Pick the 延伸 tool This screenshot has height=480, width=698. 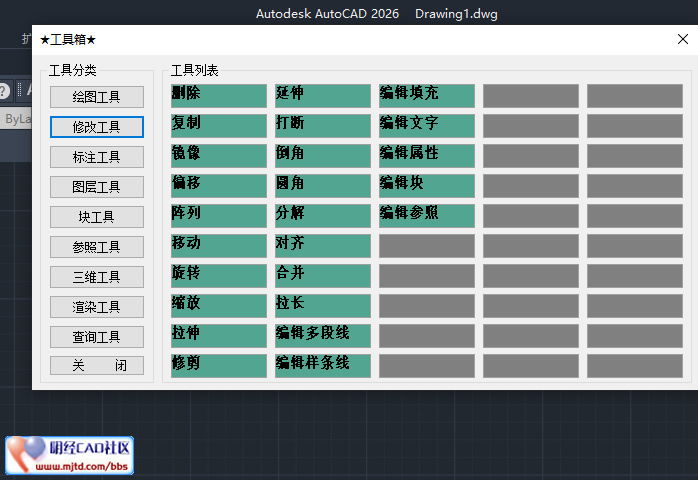tap(323, 96)
